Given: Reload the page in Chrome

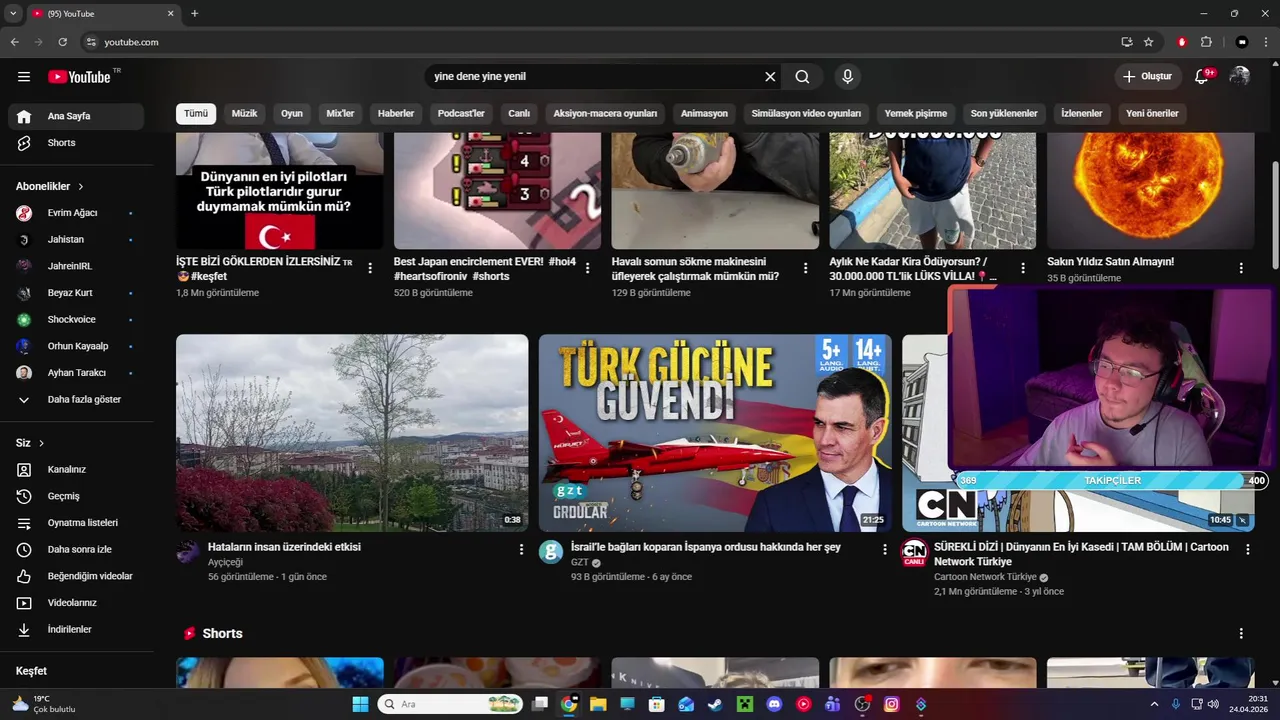Looking at the screenshot, I should [63, 42].
